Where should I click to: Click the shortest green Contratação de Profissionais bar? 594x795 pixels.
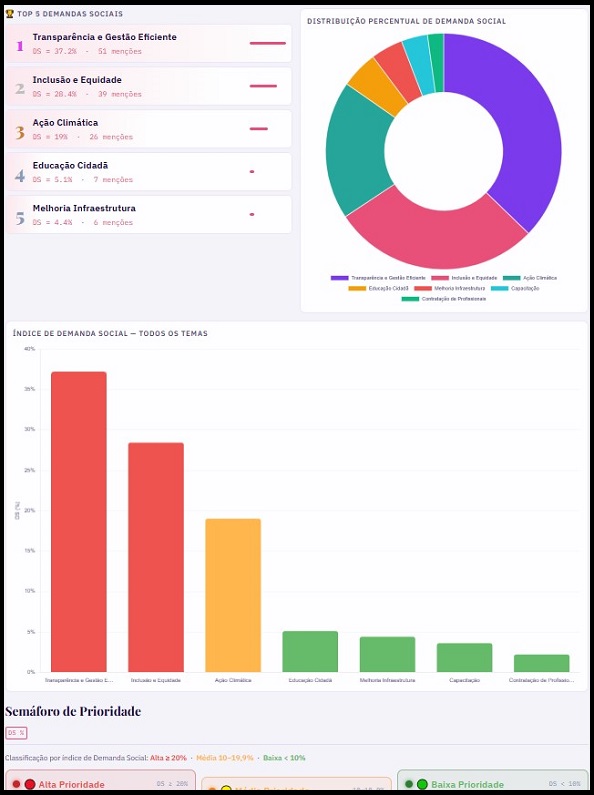[541, 663]
